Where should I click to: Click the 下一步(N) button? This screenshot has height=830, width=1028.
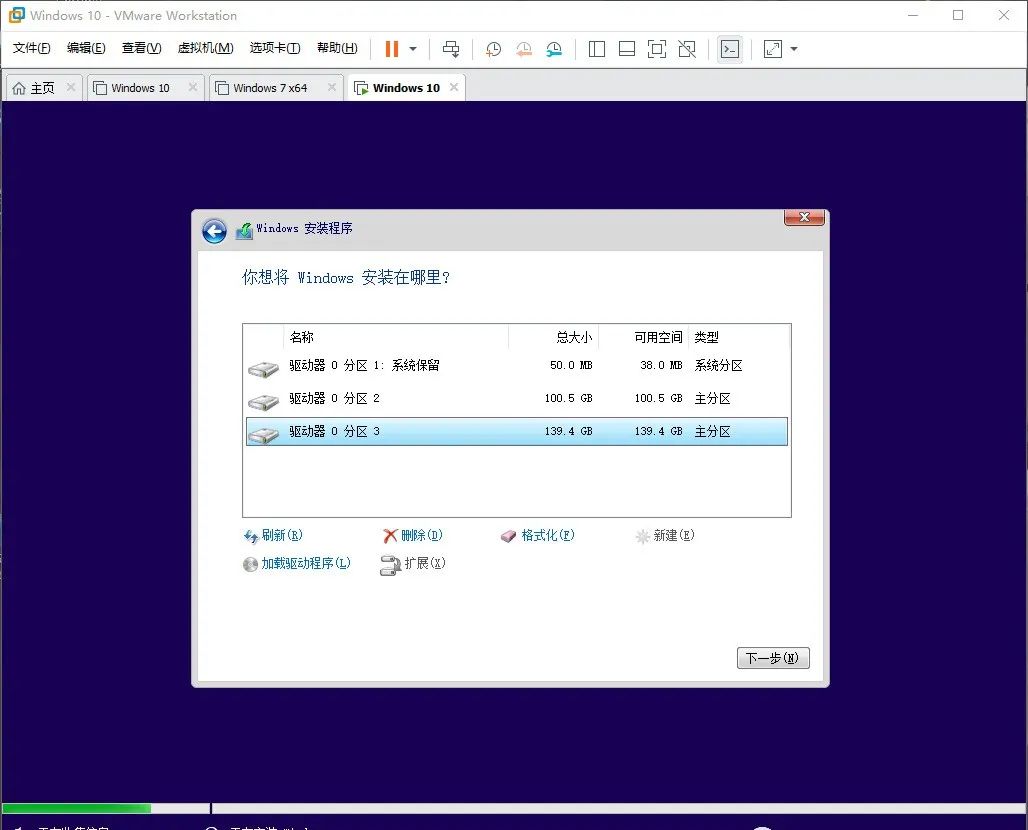(x=772, y=657)
